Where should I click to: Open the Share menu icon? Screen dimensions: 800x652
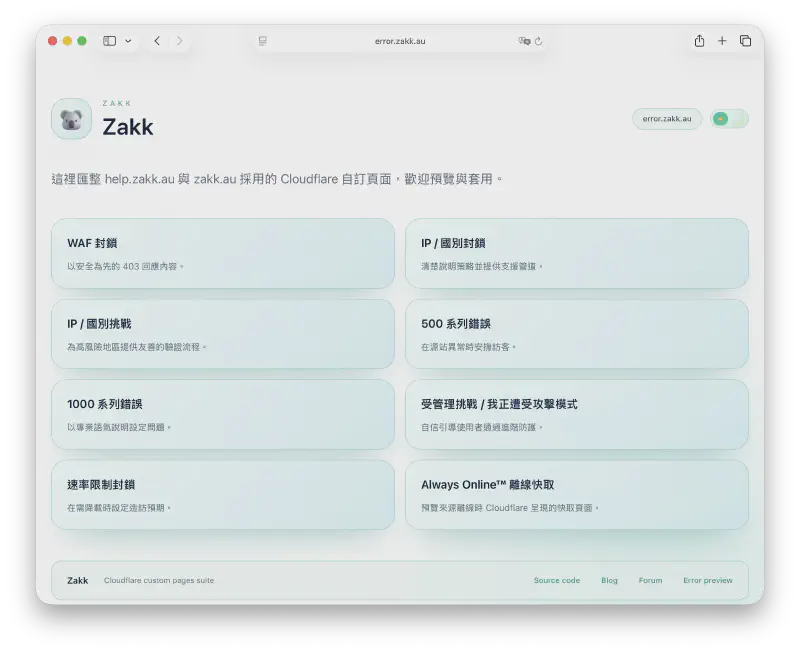pos(700,41)
